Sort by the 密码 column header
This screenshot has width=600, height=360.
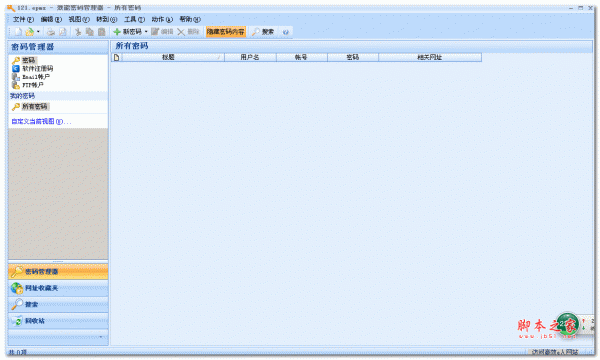point(353,57)
